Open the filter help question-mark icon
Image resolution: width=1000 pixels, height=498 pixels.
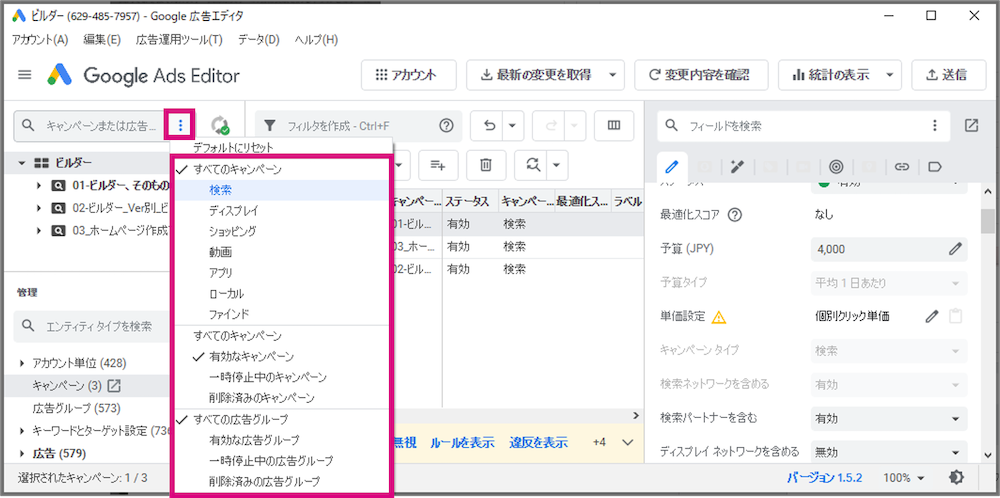tap(446, 126)
